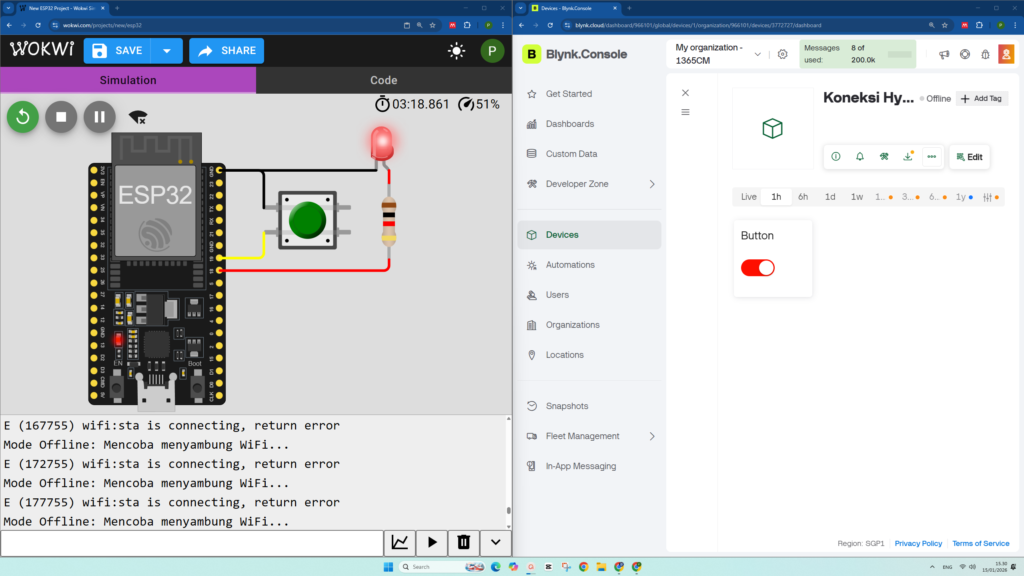Screen dimensions: 1024x576
Task: Open Devices in Blynk sidebar
Action: click(x=589, y=235)
